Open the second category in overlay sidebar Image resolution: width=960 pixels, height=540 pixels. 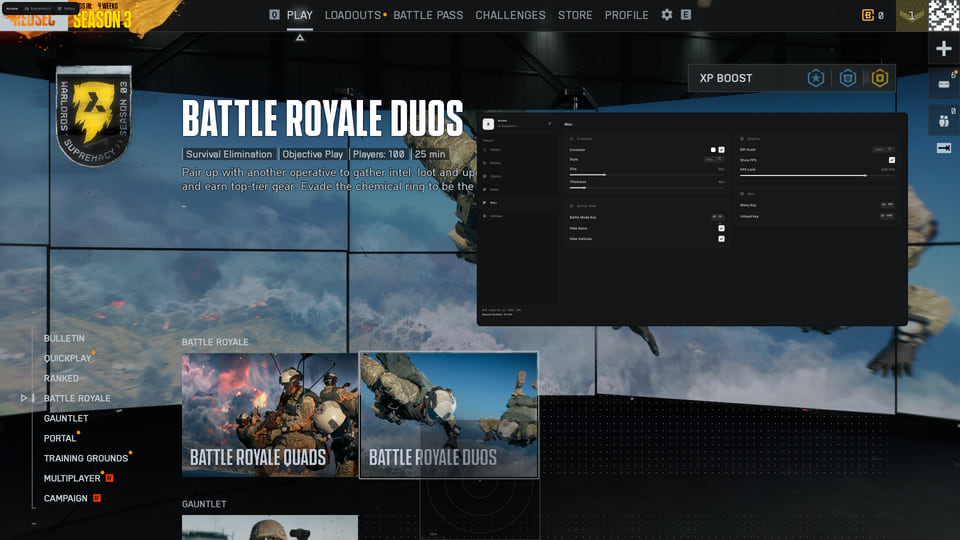point(516,163)
